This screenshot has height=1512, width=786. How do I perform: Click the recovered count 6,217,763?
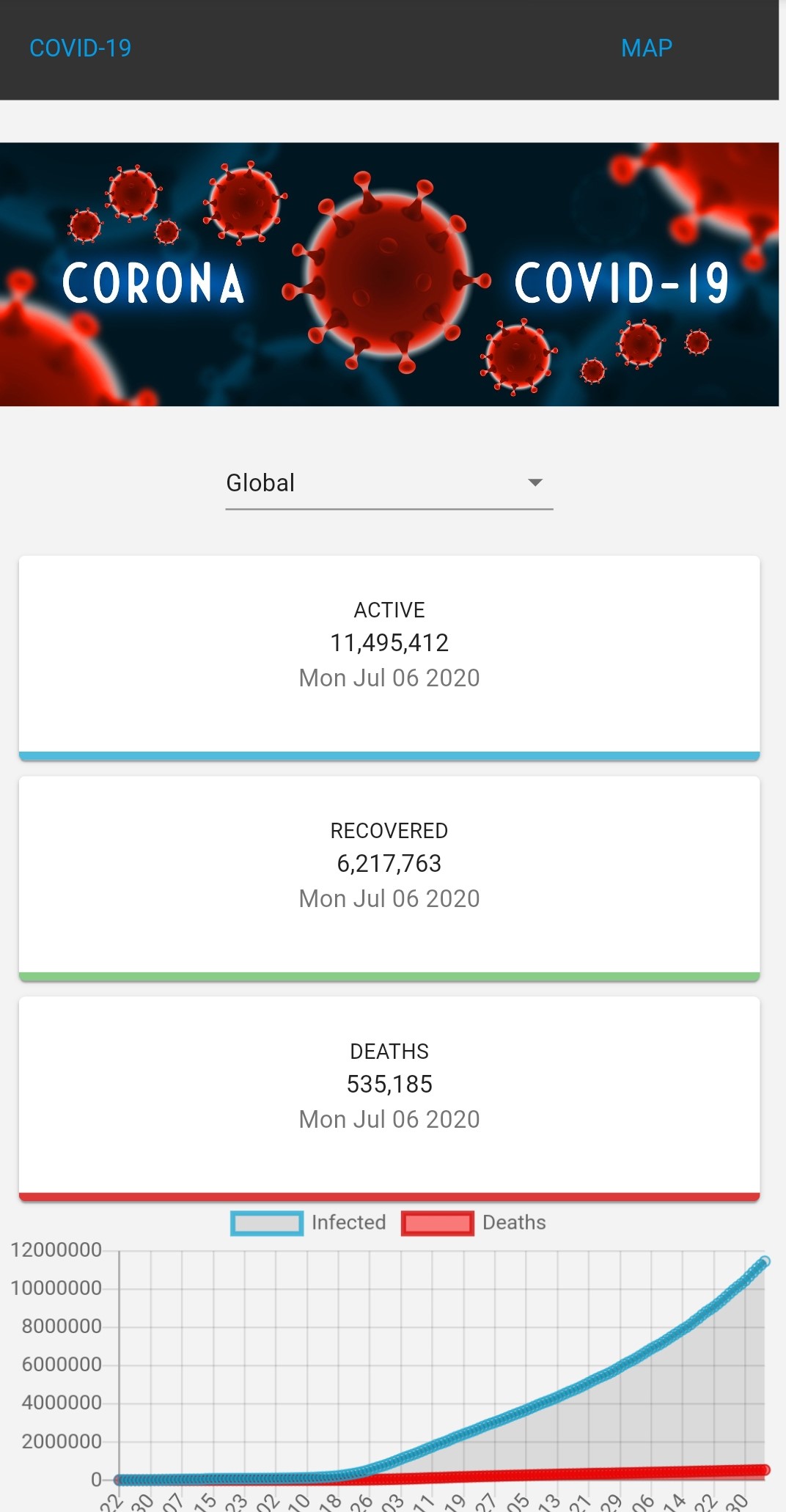point(389,864)
